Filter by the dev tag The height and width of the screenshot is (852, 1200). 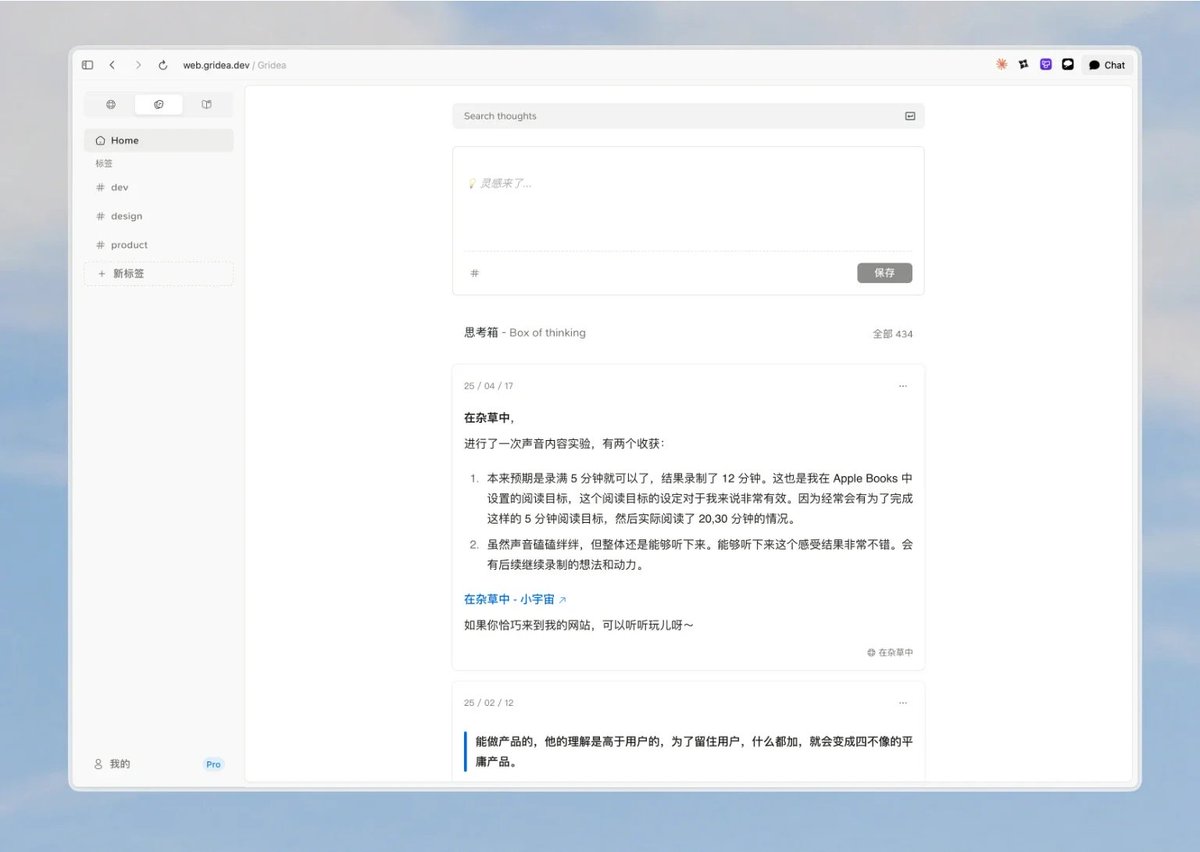pos(159,187)
